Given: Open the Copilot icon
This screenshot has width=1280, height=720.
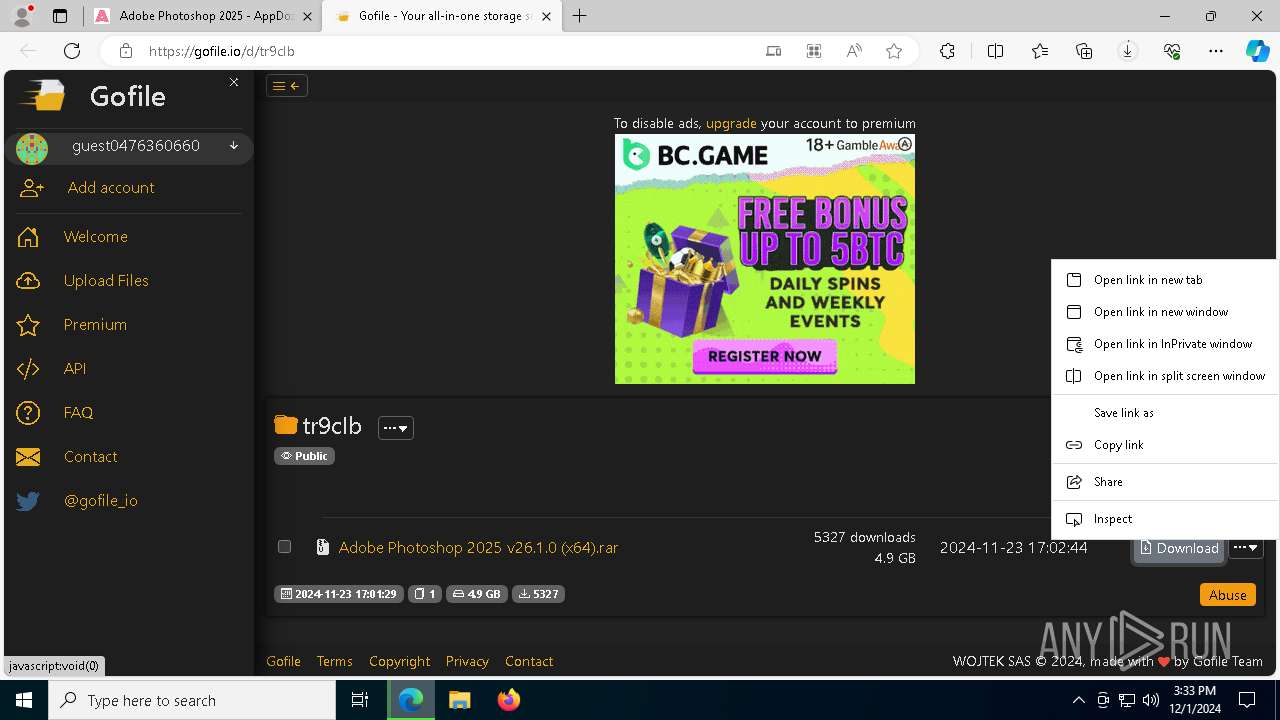Looking at the screenshot, I should click(1257, 51).
